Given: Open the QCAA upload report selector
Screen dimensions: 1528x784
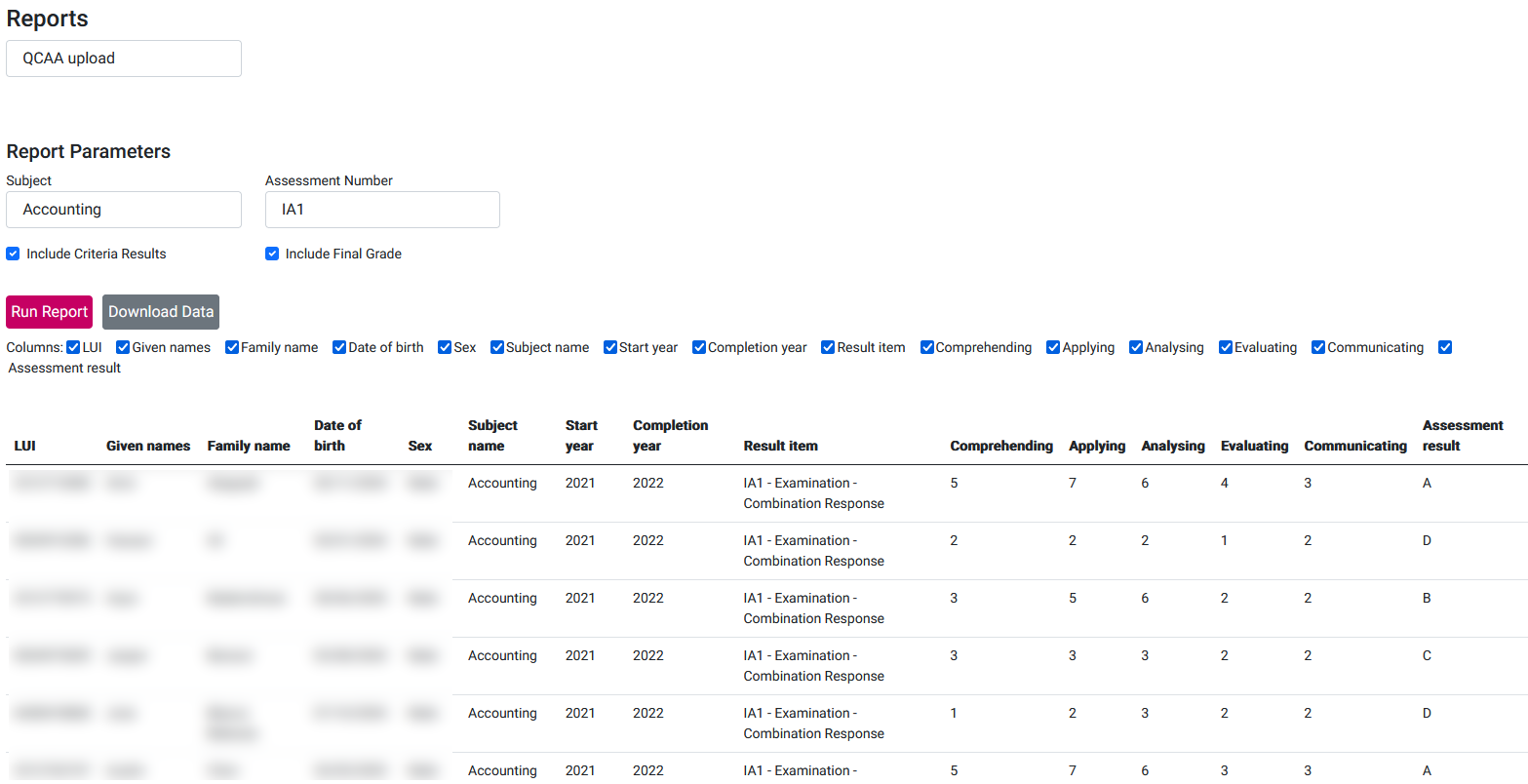Looking at the screenshot, I should click(x=123, y=59).
